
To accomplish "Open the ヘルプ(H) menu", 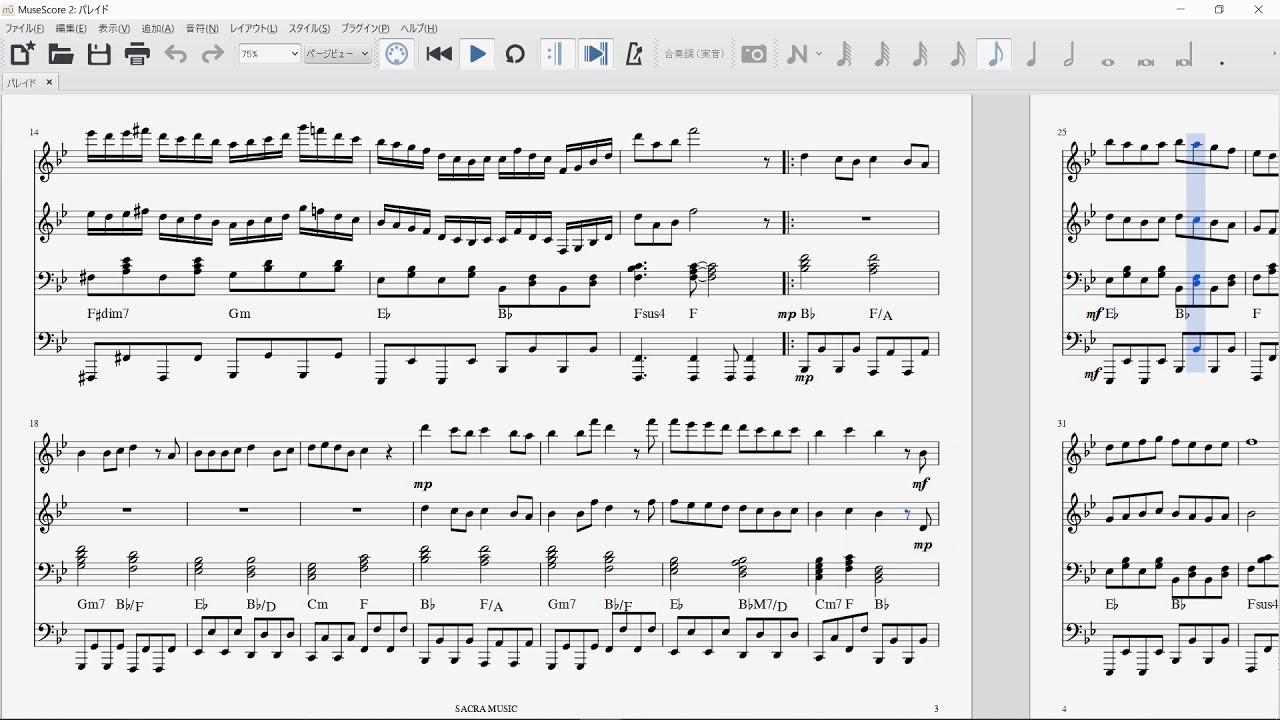I will pyautogui.click(x=419, y=29).
